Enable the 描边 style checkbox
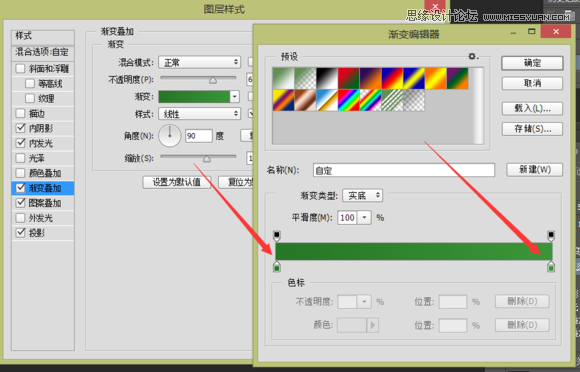580x372 pixels. click(20, 113)
